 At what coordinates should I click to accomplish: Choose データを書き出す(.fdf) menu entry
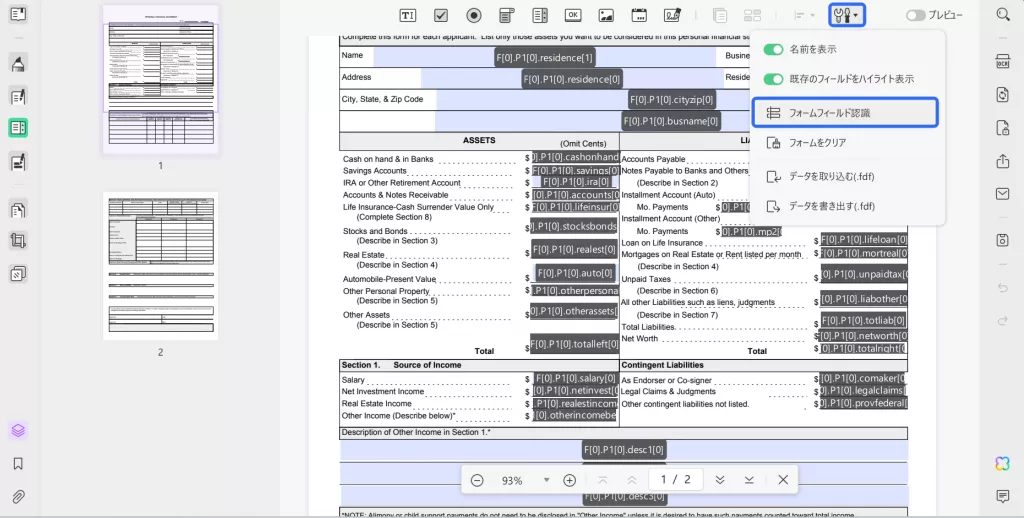pyautogui.click(x=845, y=206)
